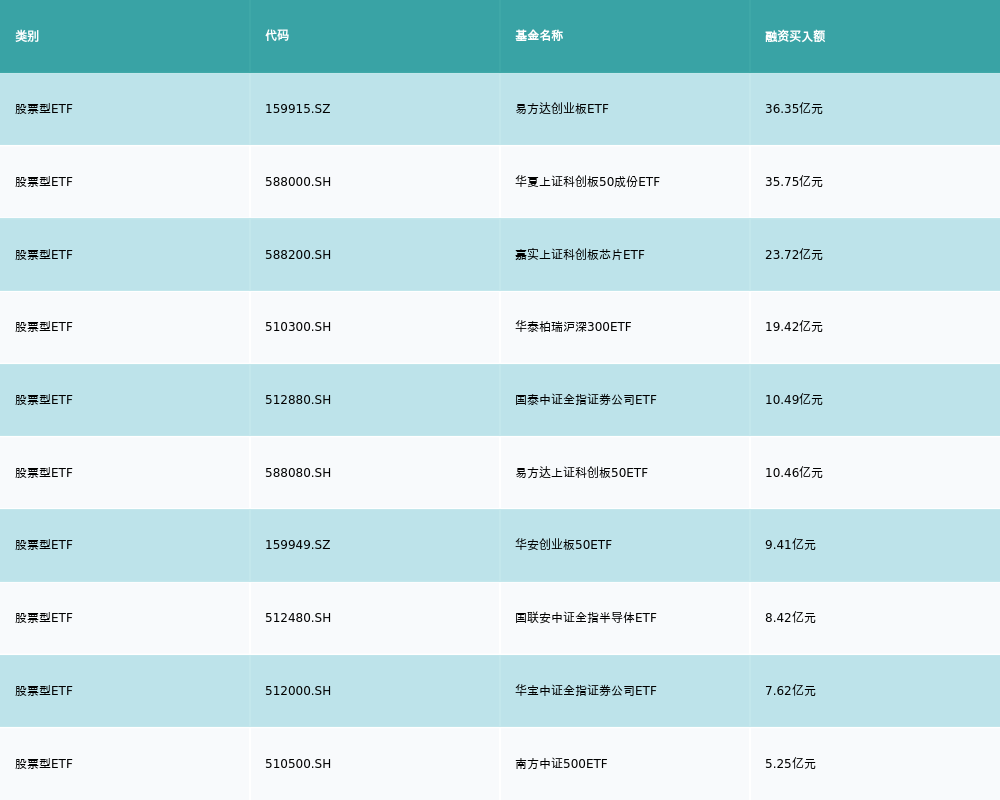Select fund name 易方达创业板ETF
Image resolution: width=1000 pixels, height=800 pixels.
(562, 109)
